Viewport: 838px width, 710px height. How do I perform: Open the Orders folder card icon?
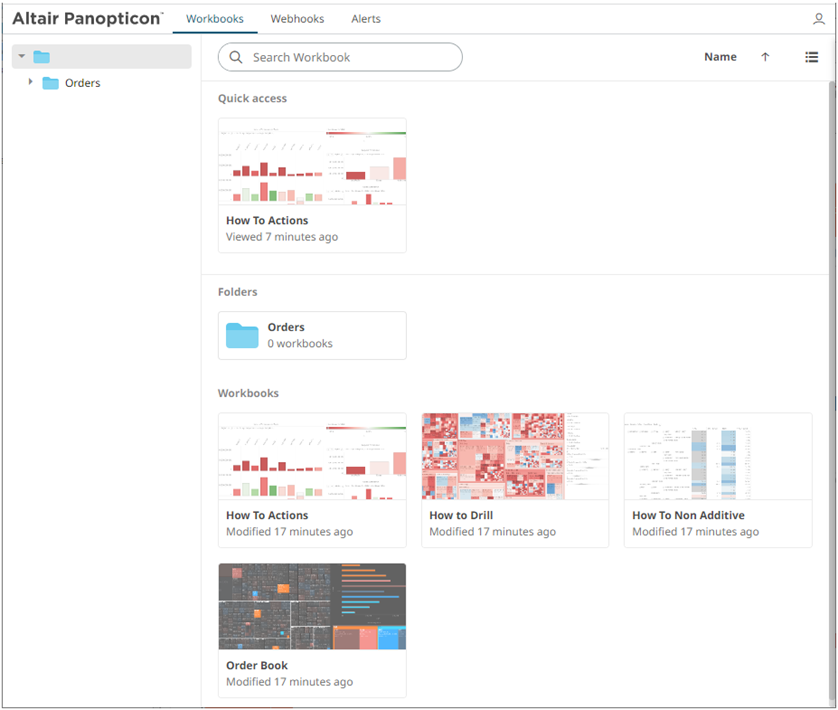coord(241,335)
